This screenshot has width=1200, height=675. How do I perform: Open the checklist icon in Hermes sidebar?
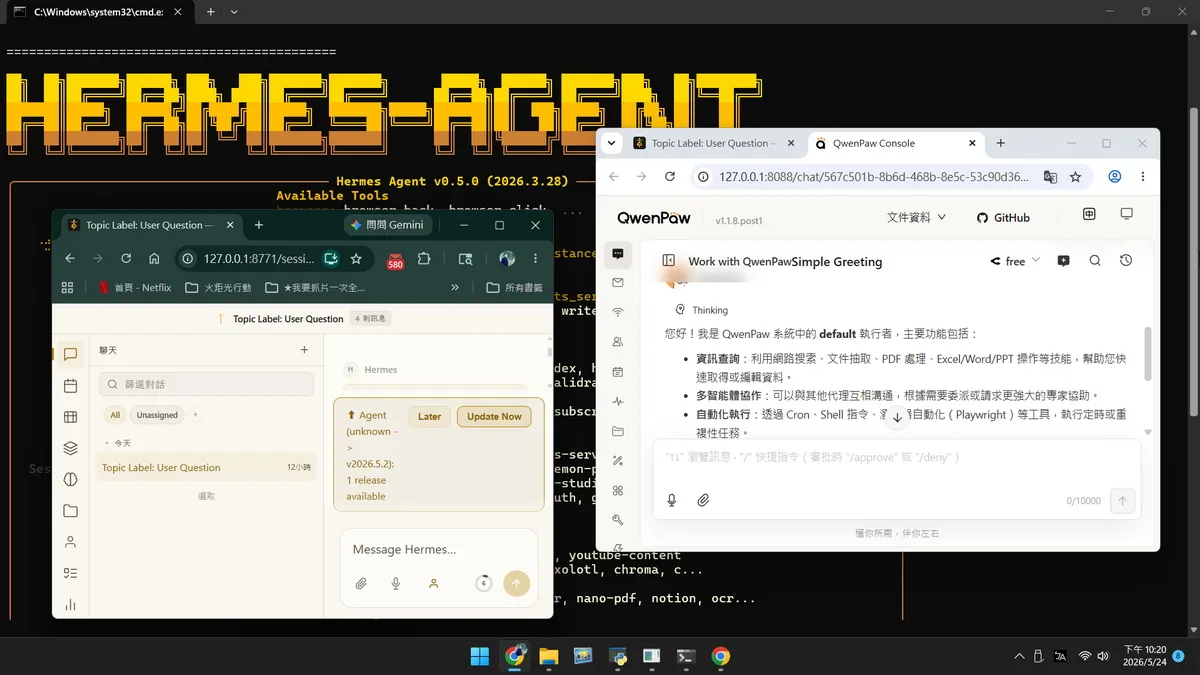point(70,573)
